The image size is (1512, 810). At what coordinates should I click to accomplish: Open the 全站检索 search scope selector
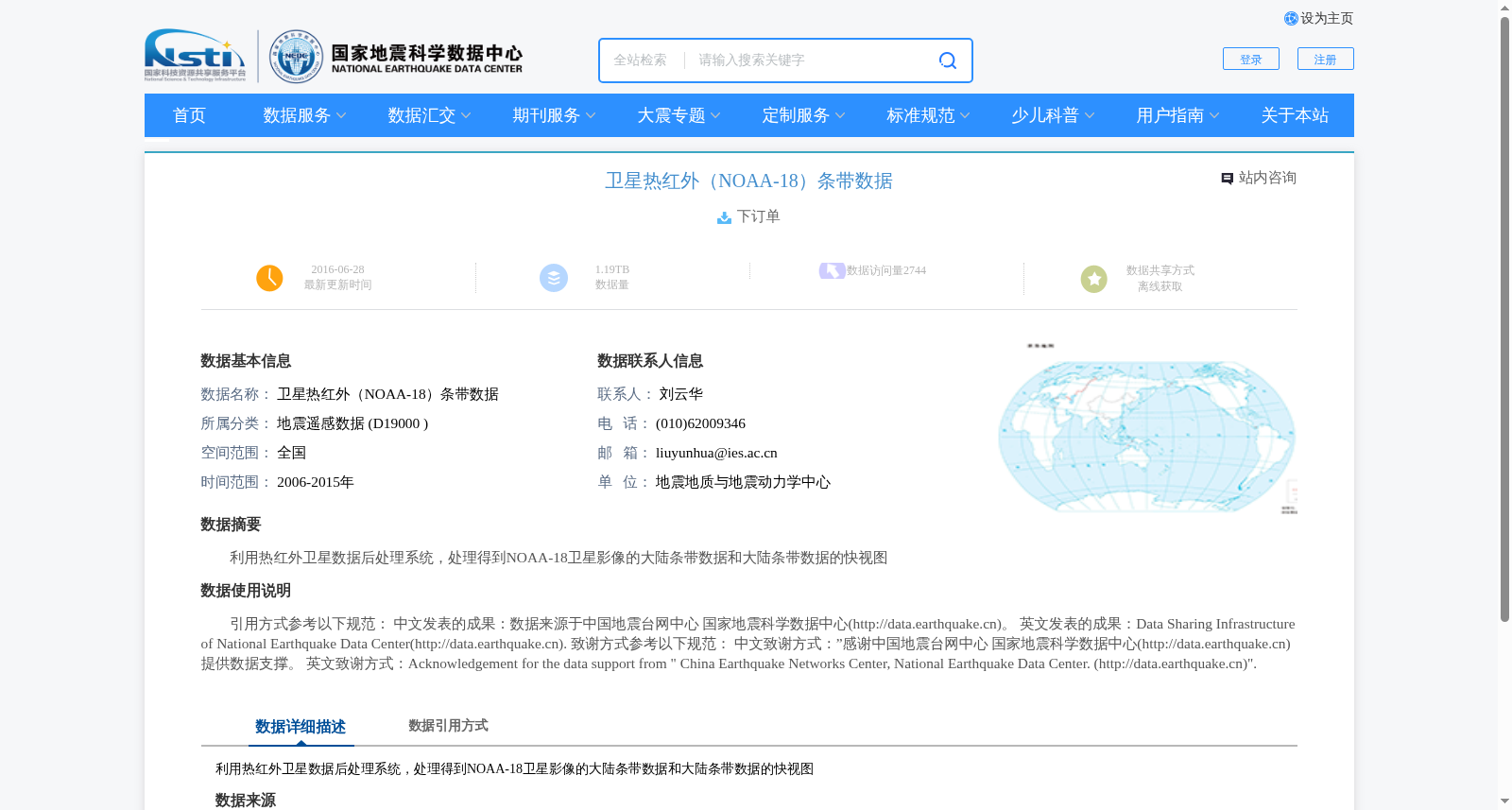pos(640,60)
